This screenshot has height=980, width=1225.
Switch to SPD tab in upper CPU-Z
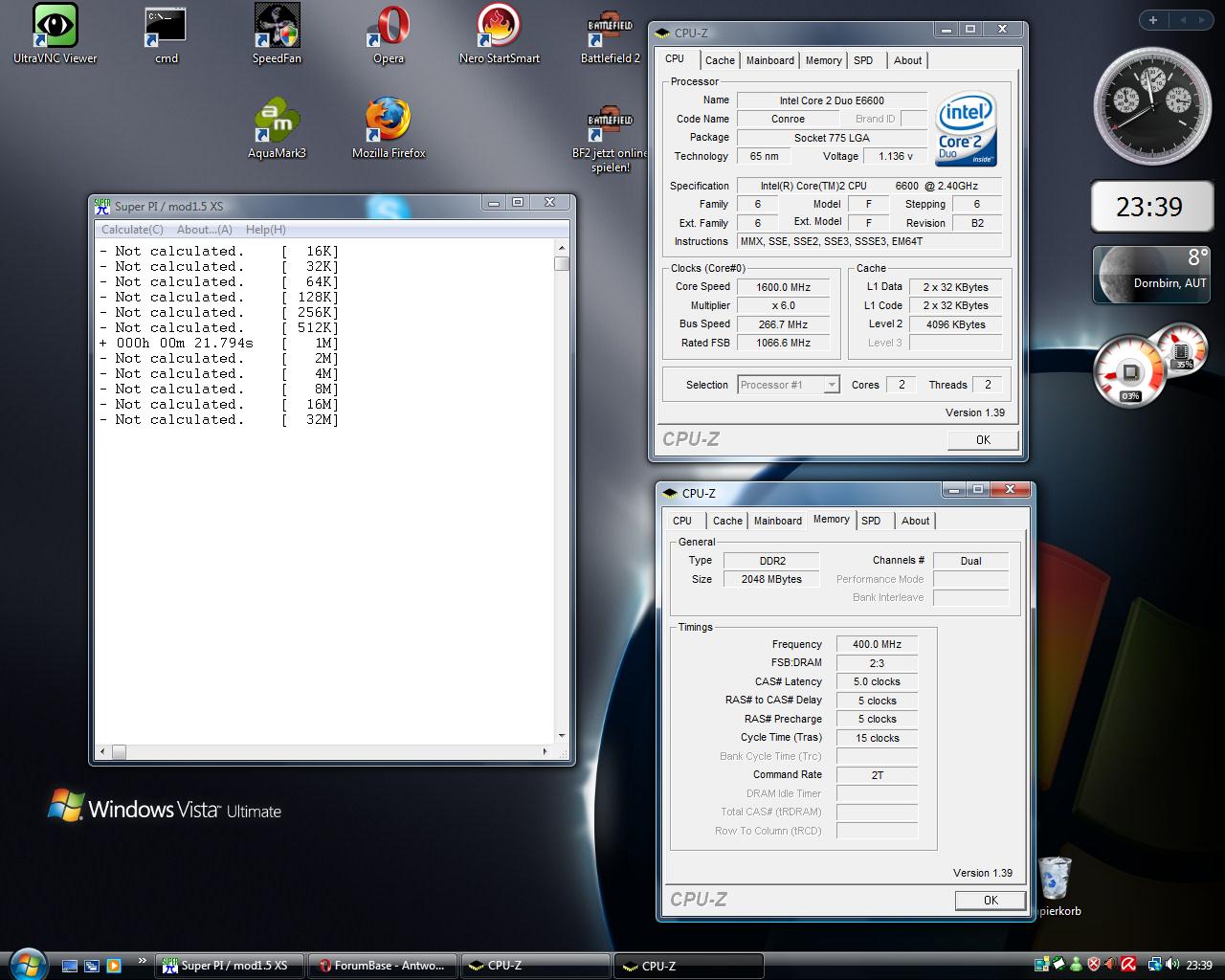coord(863,60)
